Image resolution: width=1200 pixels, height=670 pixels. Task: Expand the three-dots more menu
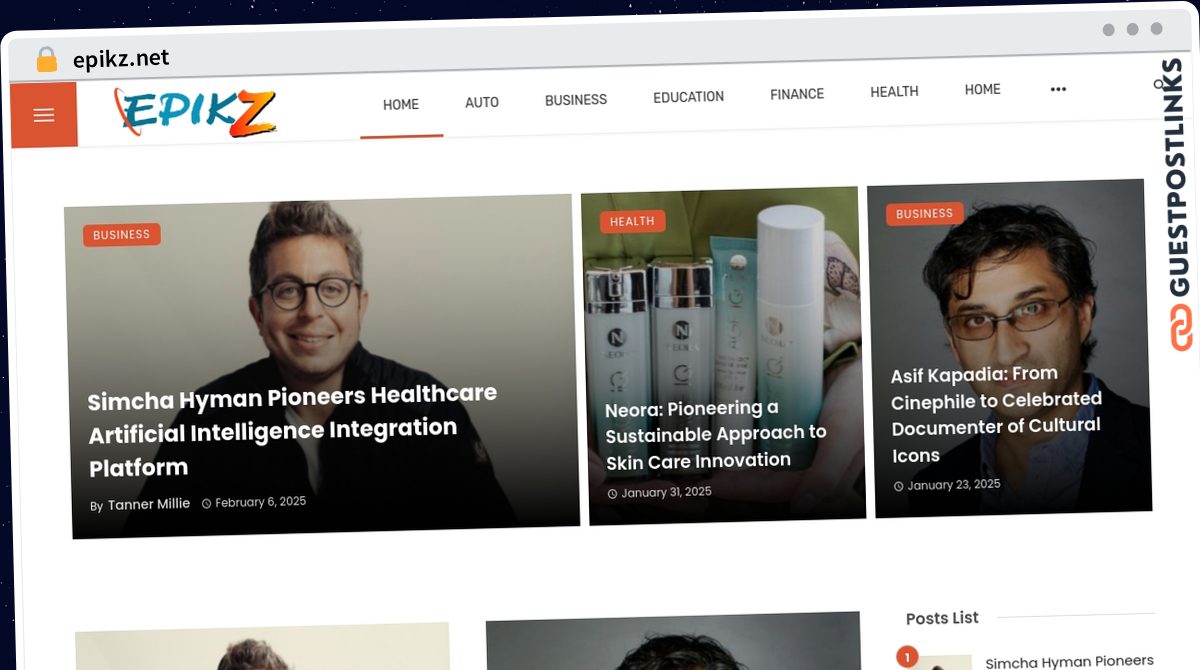point(1058,89)
